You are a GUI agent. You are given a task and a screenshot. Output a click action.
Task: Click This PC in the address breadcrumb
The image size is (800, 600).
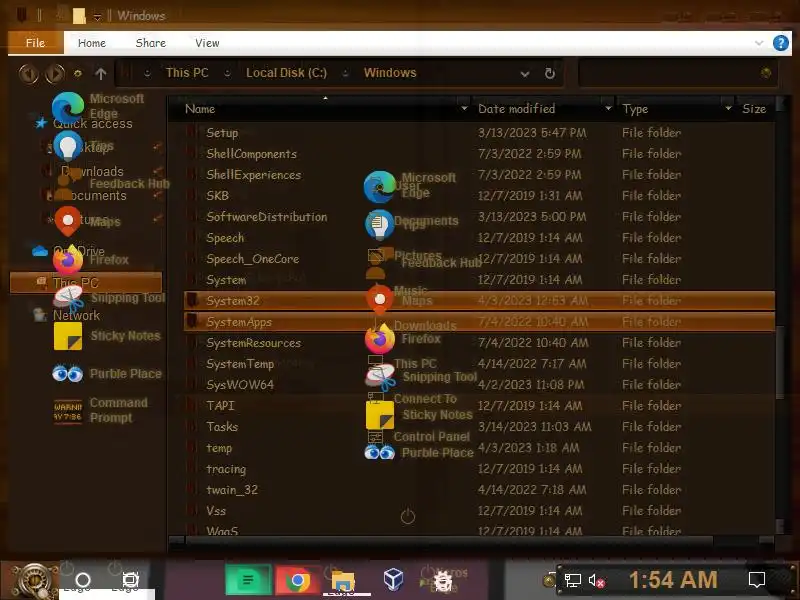[187, 73]
